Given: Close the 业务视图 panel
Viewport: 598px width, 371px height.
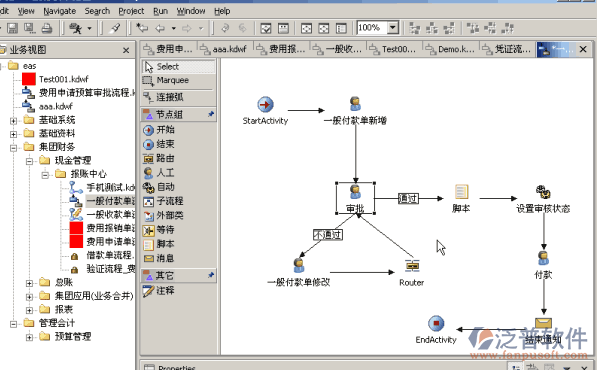Looking at the screenshot, I should pos(126,50).
